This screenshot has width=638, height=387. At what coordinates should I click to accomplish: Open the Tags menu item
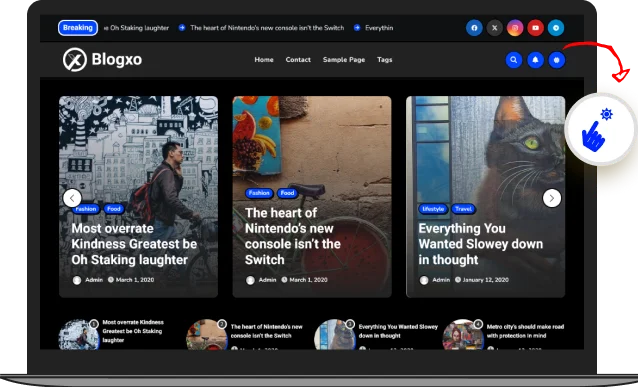(x=385, y=59)
